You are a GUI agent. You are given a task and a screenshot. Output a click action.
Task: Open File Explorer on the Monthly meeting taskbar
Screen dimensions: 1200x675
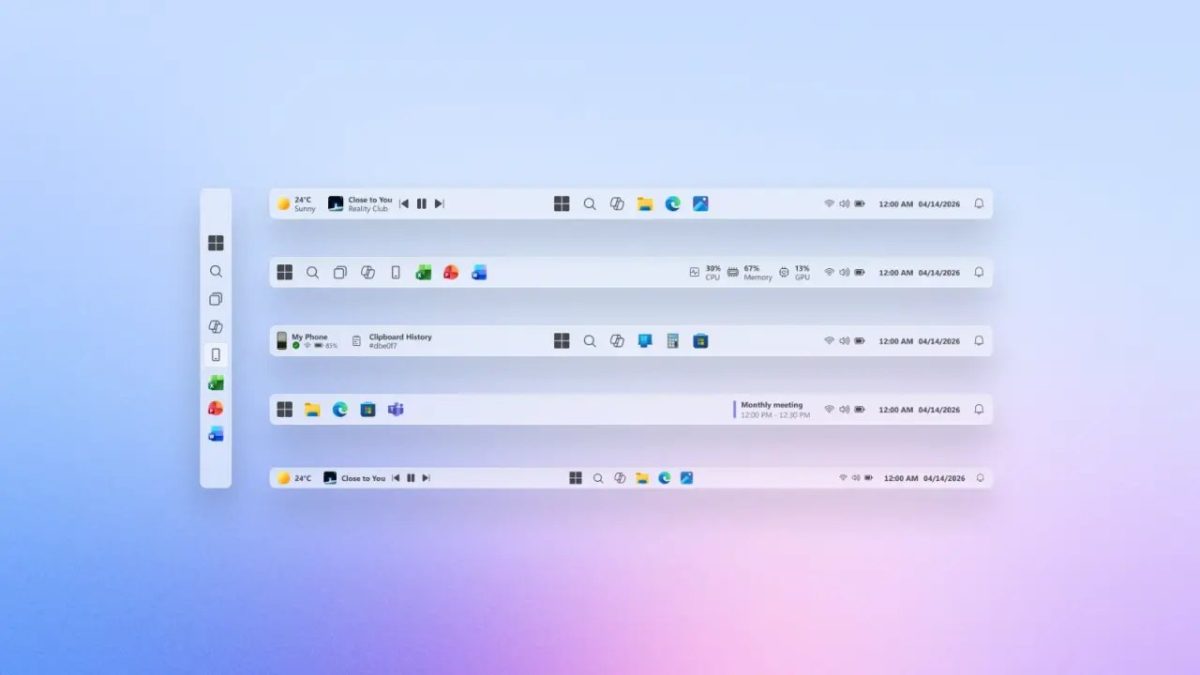[312, 409]
